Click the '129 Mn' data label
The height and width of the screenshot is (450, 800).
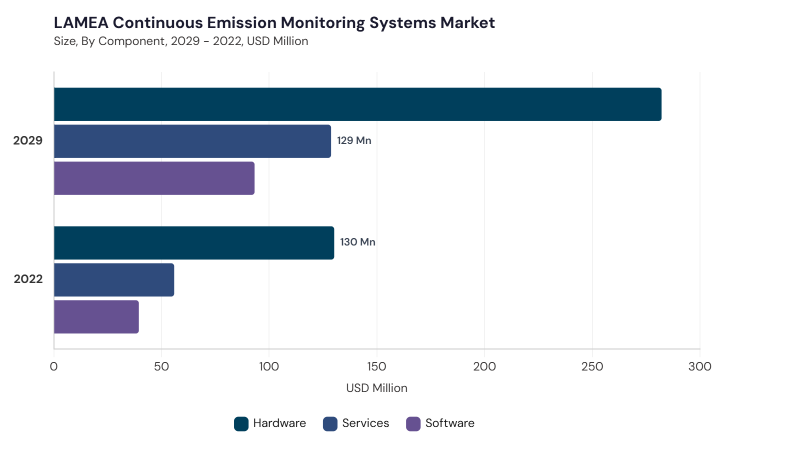click(x=354, y=141)
